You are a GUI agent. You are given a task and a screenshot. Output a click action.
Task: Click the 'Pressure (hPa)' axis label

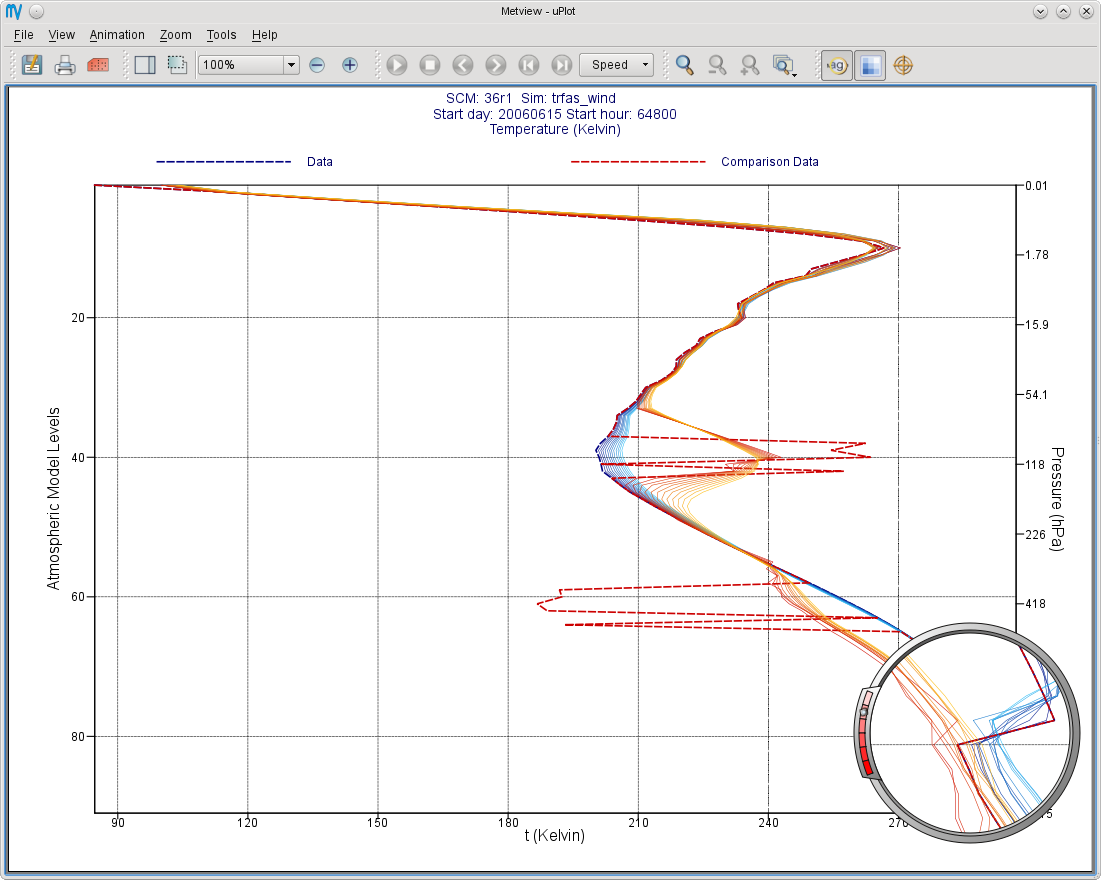1057,499
